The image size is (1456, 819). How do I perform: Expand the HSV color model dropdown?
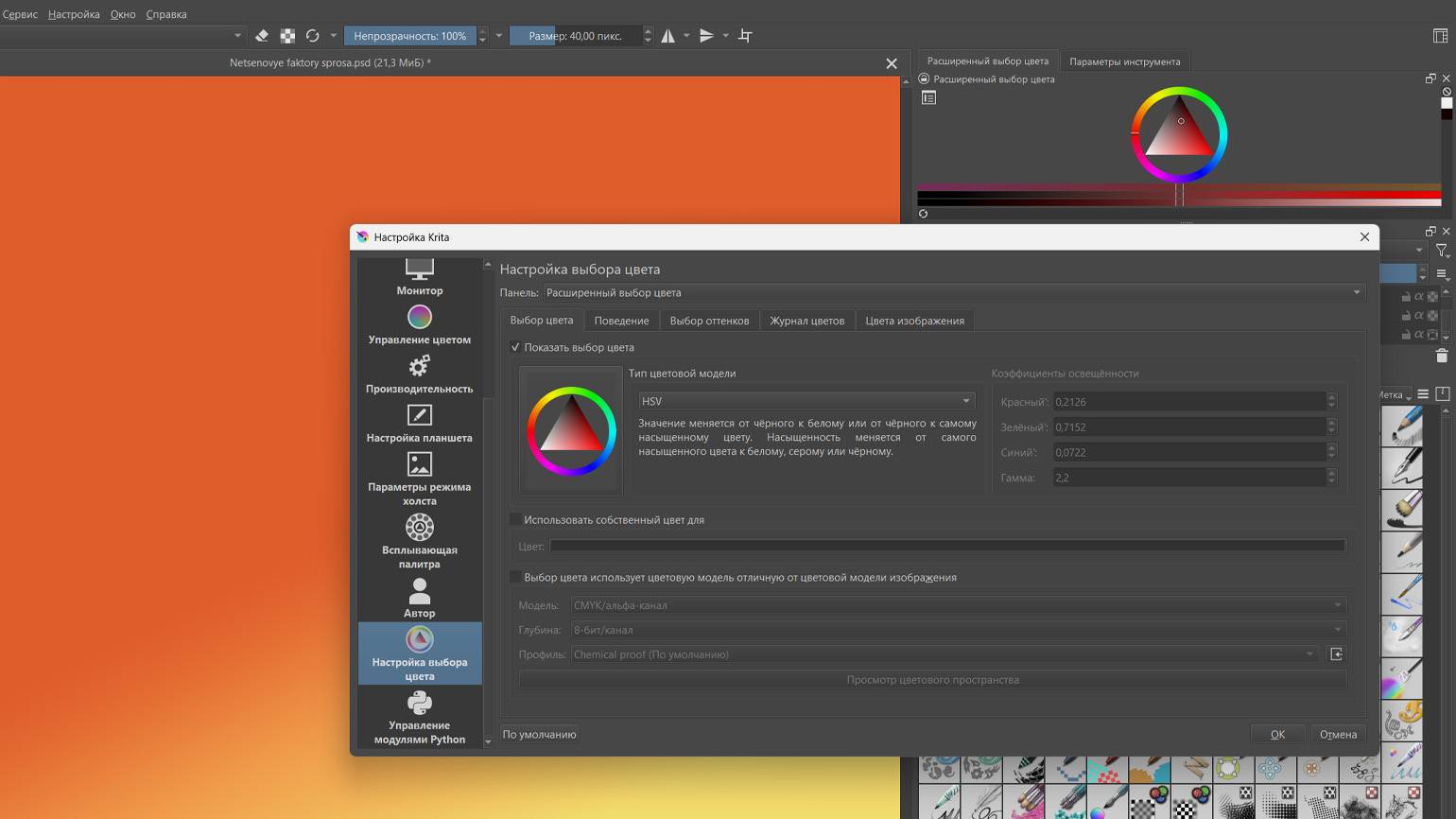coord(806,401)
